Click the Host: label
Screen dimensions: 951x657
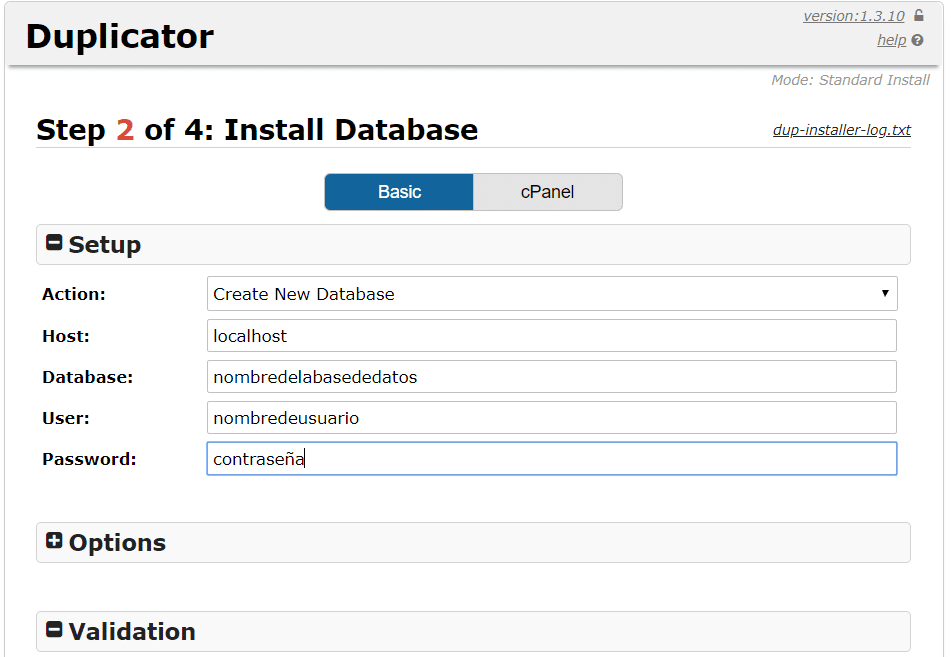pos(66,336)
